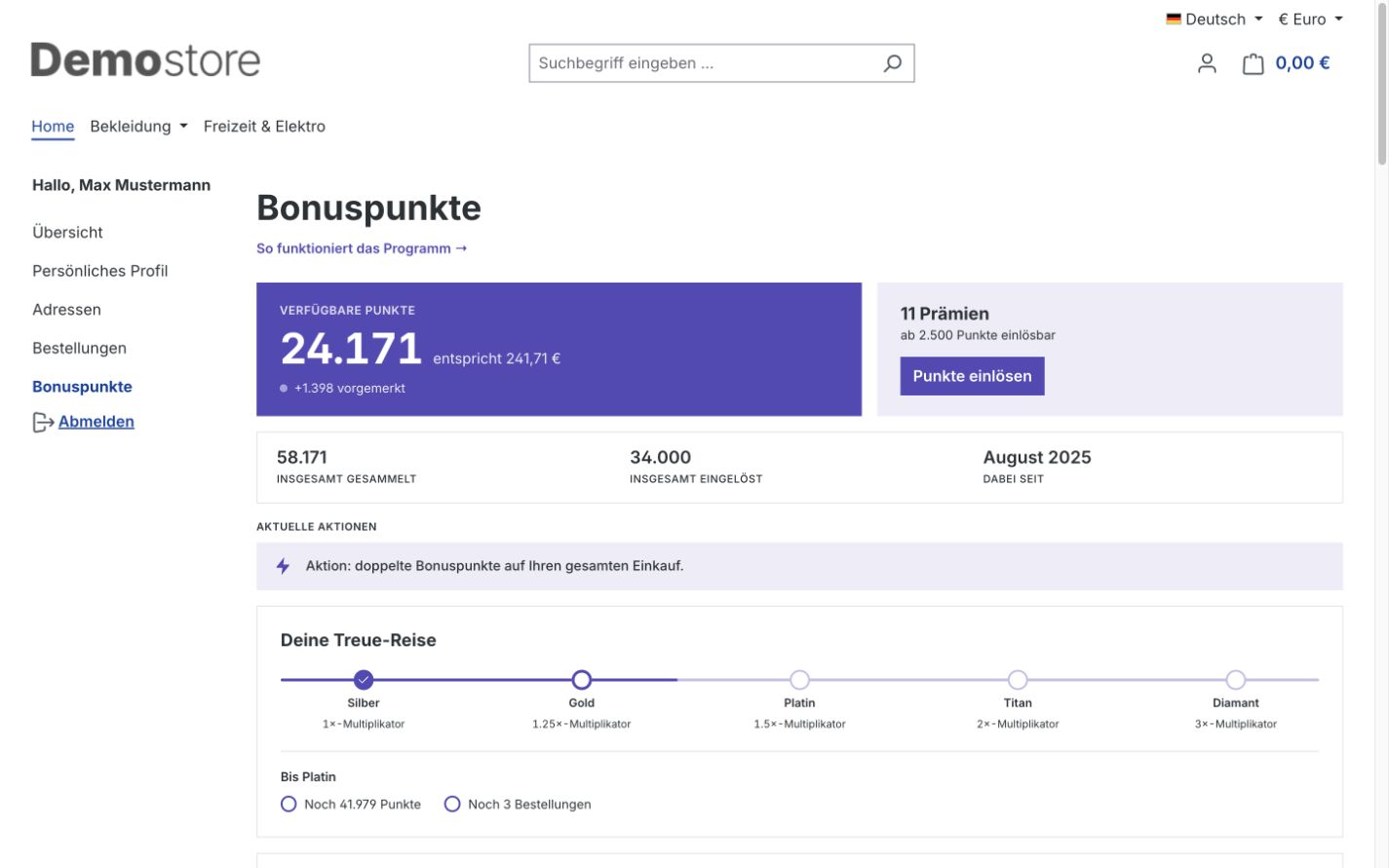Open Bestellungen in account sidebar
This screenshot has width=1389, height=868.
tap(79, 348)
